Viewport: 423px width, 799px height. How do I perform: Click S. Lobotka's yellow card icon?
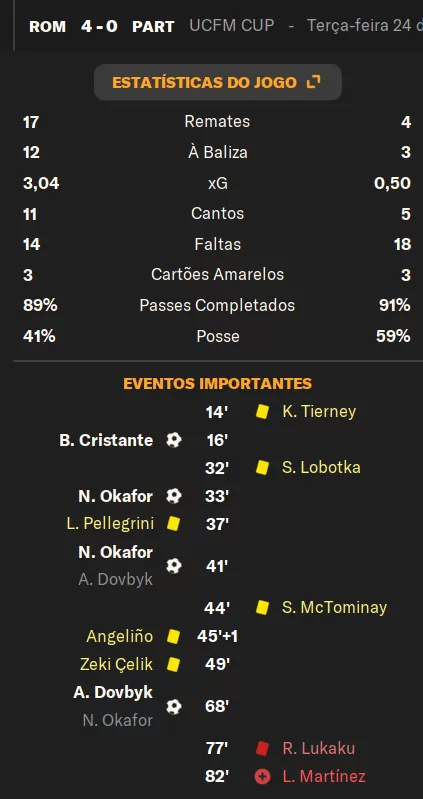(x=262, y=468)
